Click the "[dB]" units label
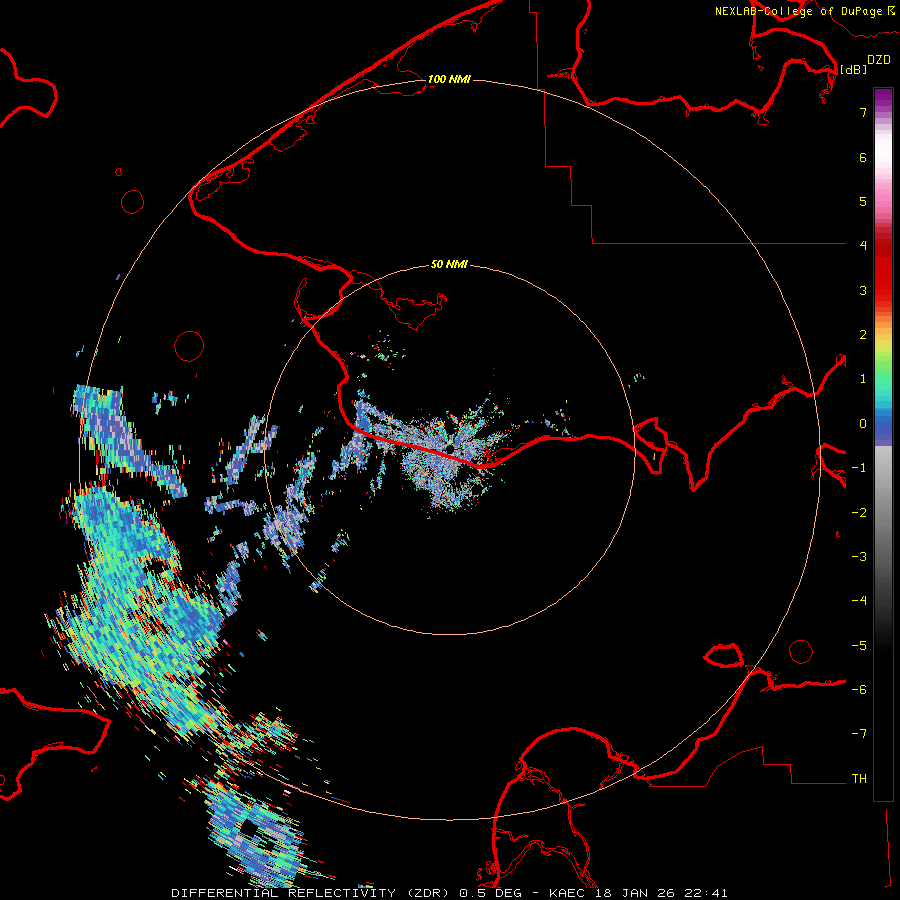The image size is (900, 900). 854,69
